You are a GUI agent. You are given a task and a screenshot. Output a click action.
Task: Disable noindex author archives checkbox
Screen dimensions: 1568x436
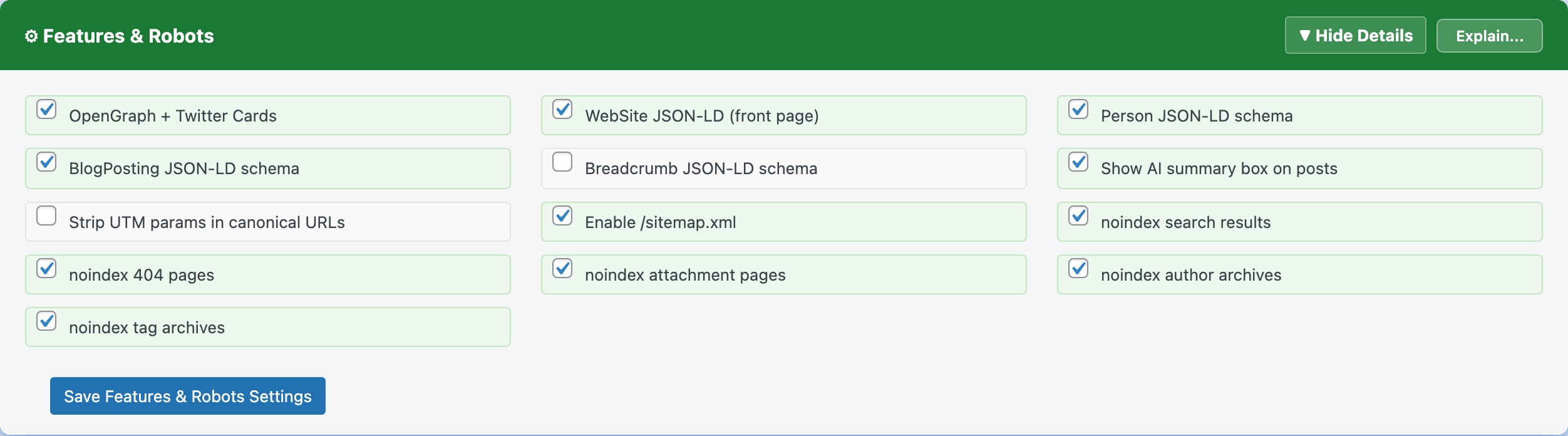[x=1078, y=268]
